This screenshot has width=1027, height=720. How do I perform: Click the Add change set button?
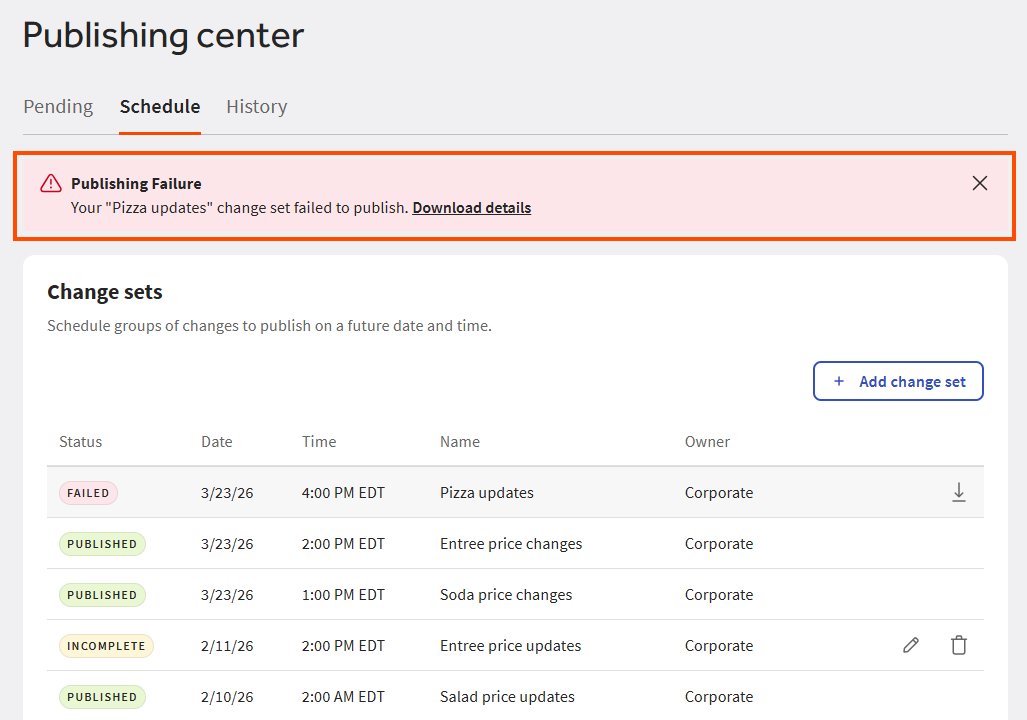pos(898,381)
